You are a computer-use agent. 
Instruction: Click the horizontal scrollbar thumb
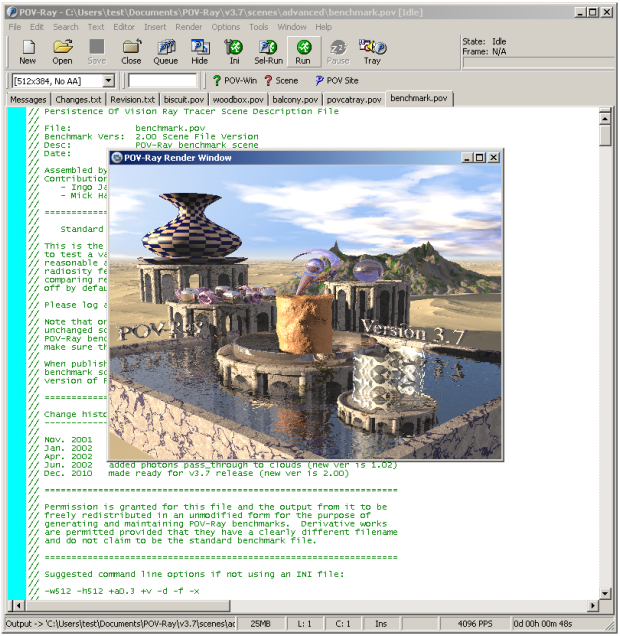click(127, 606)
